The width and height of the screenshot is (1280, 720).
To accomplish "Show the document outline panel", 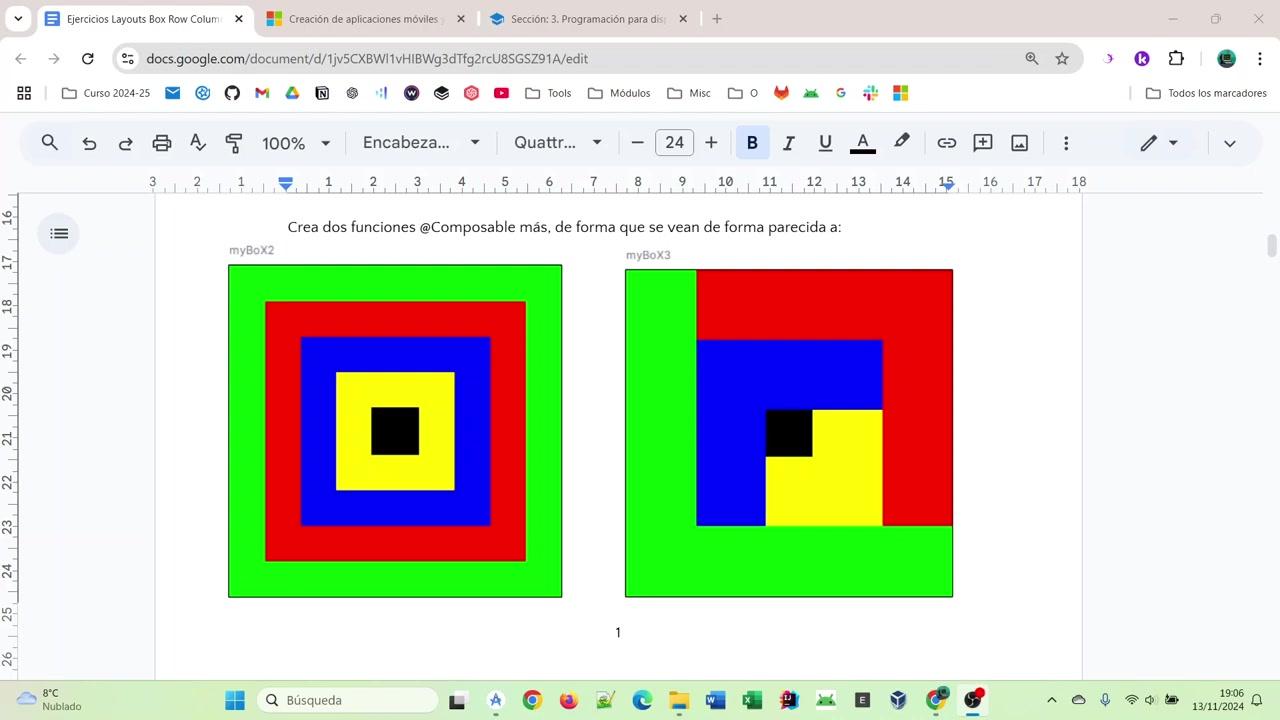I will (x=59, y=233).
